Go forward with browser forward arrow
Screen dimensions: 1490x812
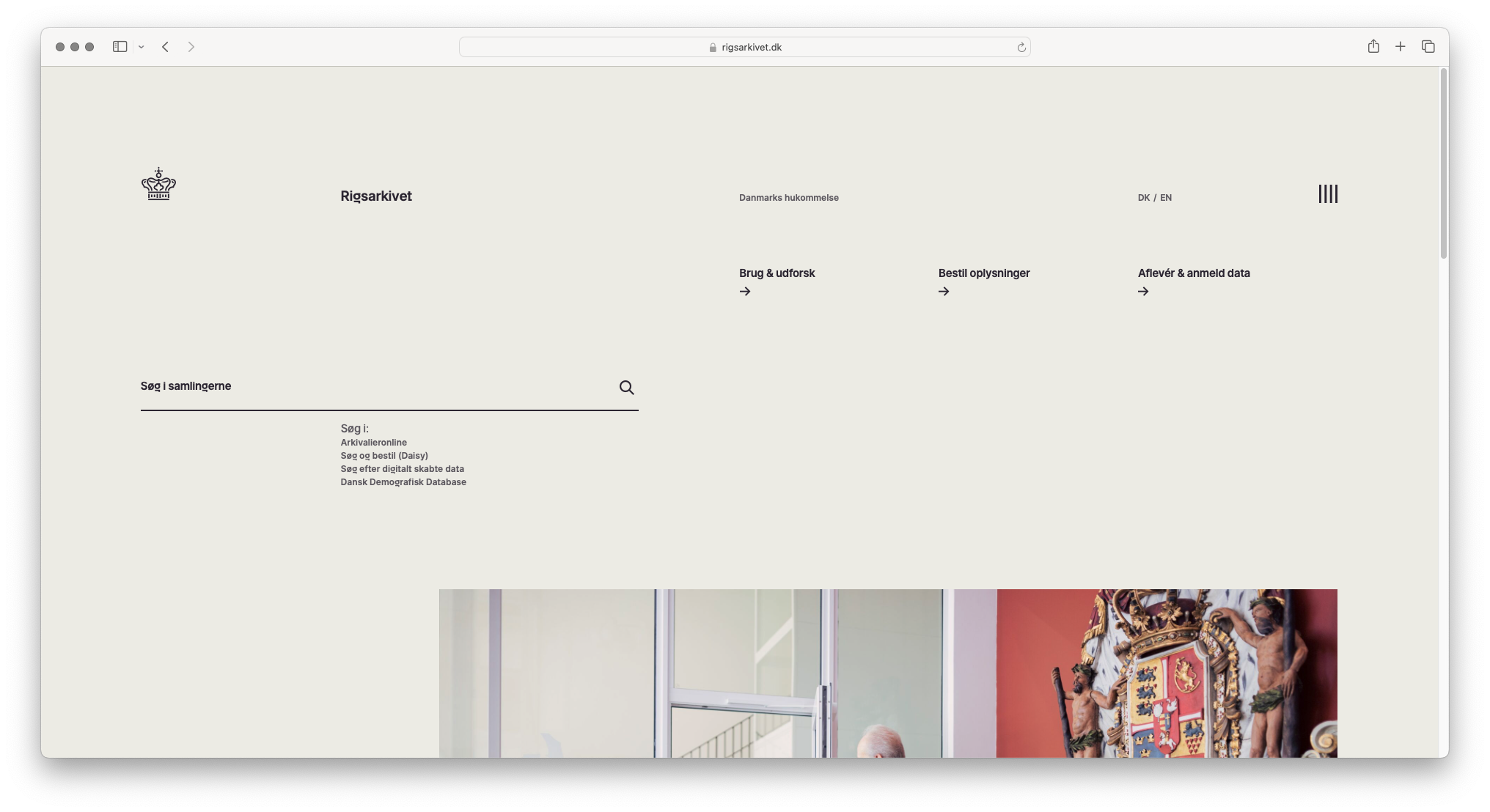tap(191, 47)
